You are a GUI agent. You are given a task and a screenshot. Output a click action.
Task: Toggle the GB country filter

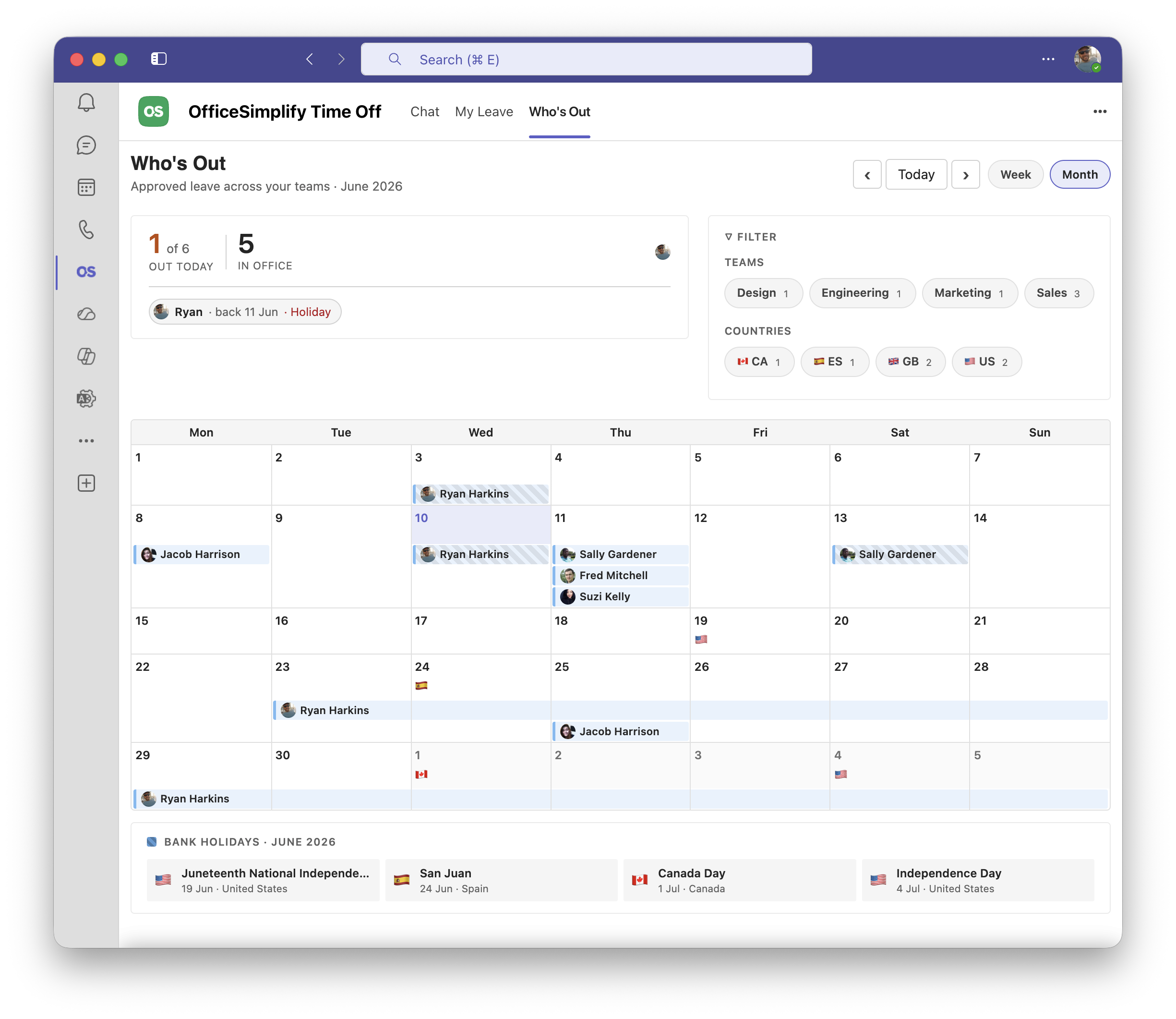[x=910, y=362]
